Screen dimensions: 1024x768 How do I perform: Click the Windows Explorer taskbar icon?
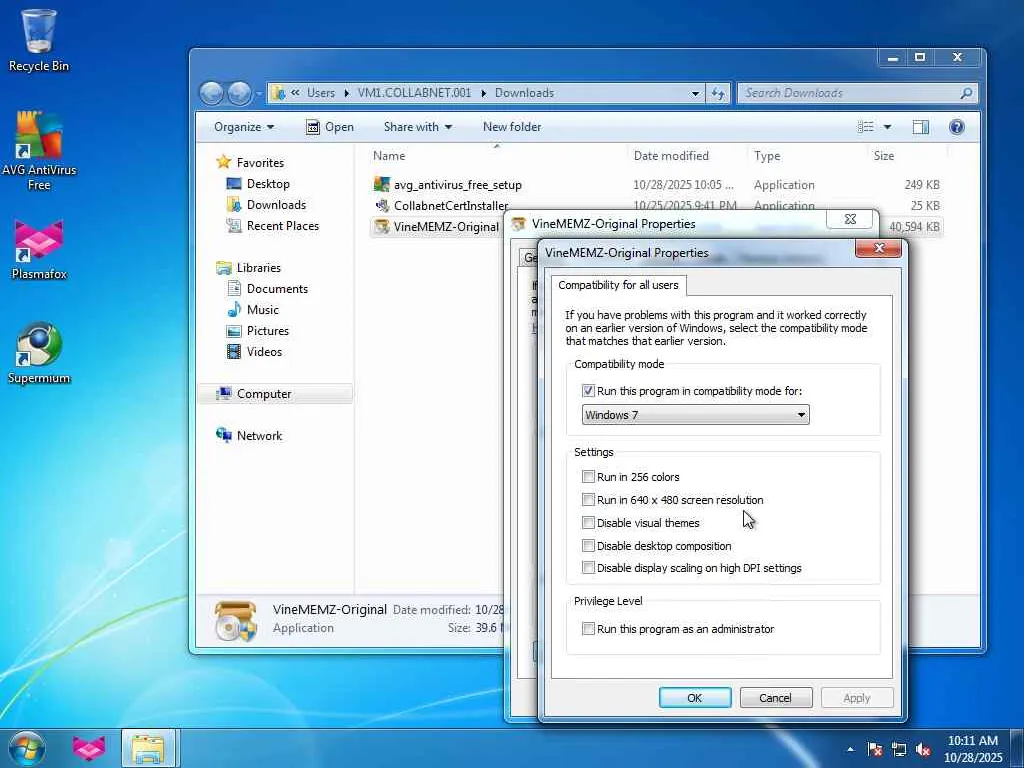click(x=148, y=748)
